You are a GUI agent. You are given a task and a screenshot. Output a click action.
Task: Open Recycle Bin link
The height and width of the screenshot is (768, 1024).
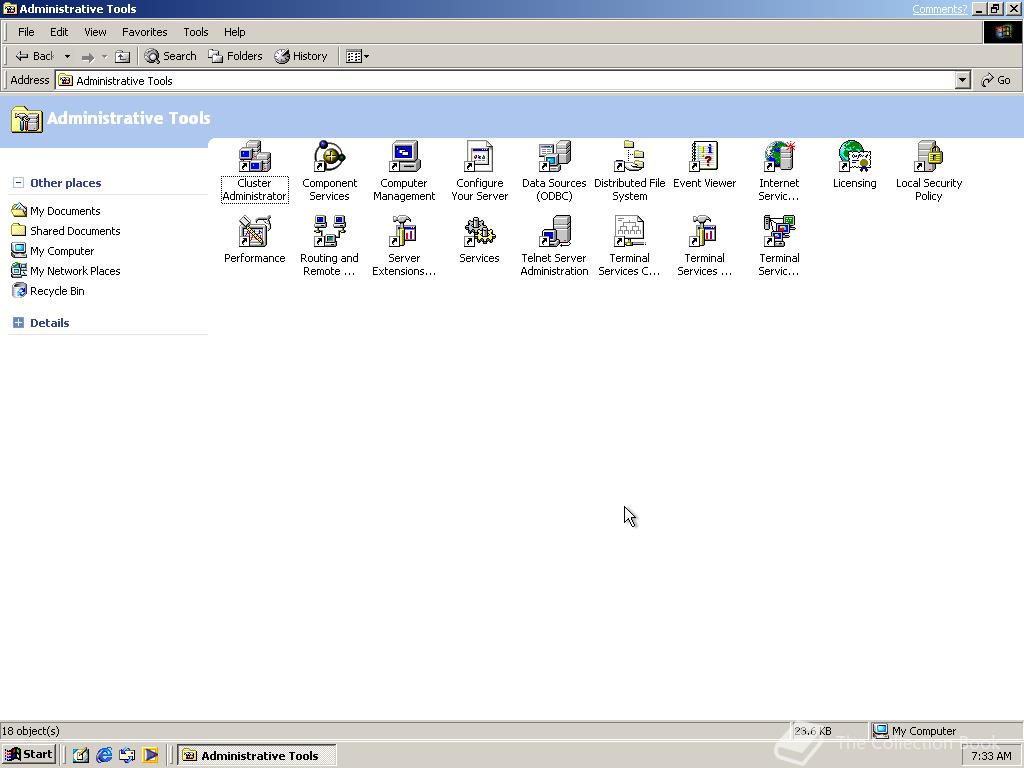click(48, 291)
